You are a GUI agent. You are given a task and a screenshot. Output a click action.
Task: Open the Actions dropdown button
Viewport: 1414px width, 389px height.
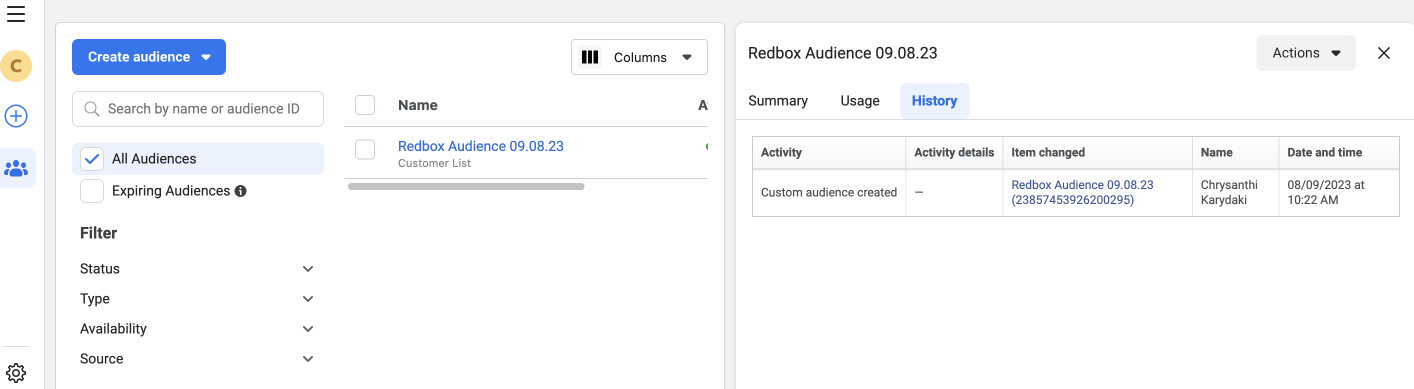pos(1306,53)
